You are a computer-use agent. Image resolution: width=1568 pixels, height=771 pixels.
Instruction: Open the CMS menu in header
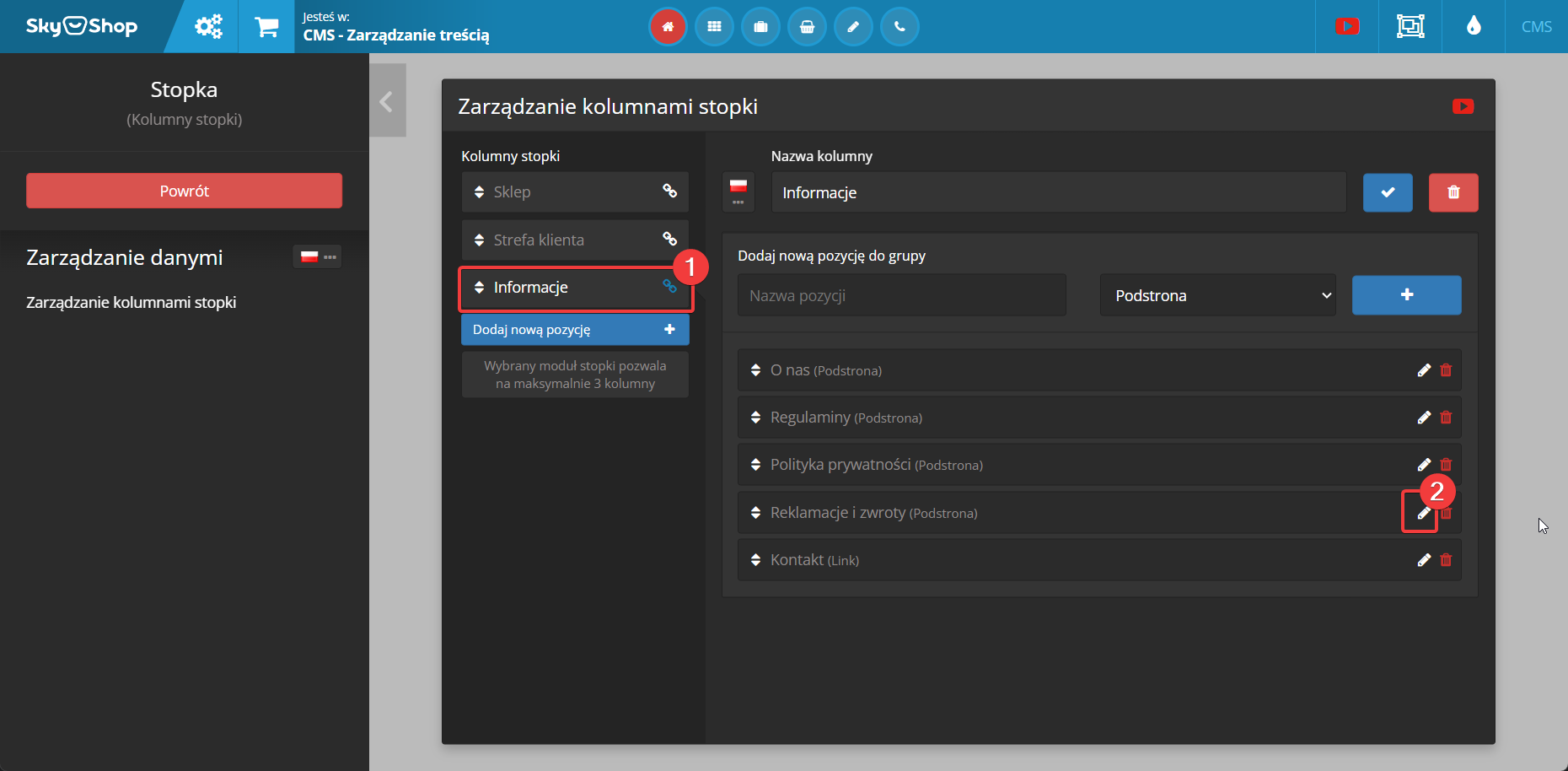click(1537, 27)
